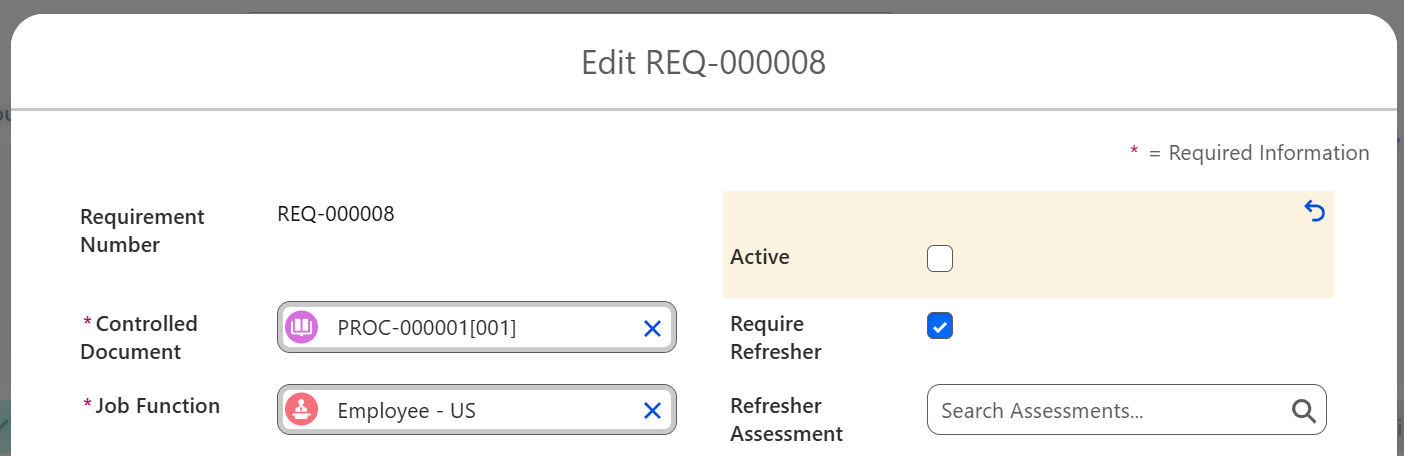This screenshot has height=456, width=1404.
Task: Undo the Active field change
Action: pos(1314,211)
